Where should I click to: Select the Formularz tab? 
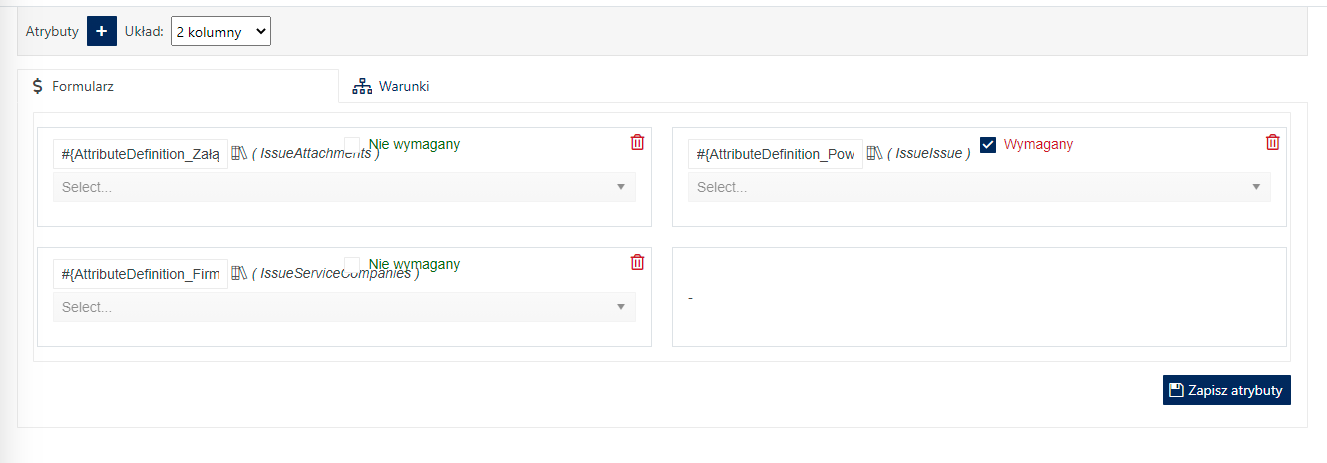[x=178, y=86]
